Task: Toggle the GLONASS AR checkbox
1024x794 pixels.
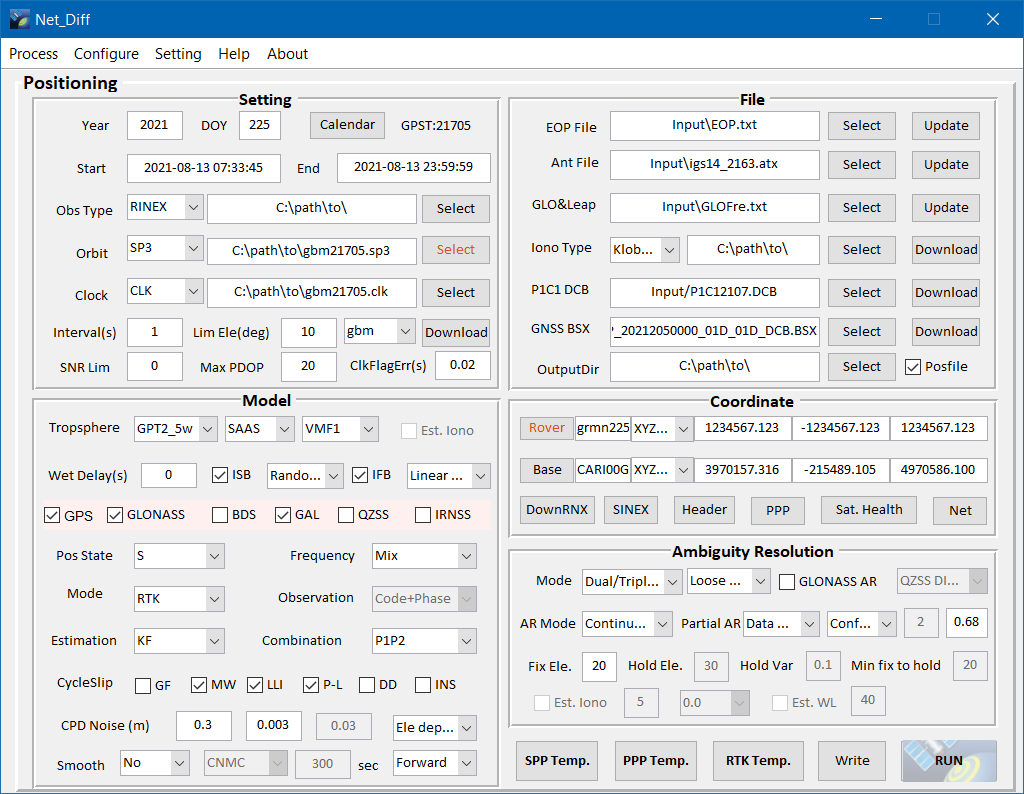Action: pos(787,582)
